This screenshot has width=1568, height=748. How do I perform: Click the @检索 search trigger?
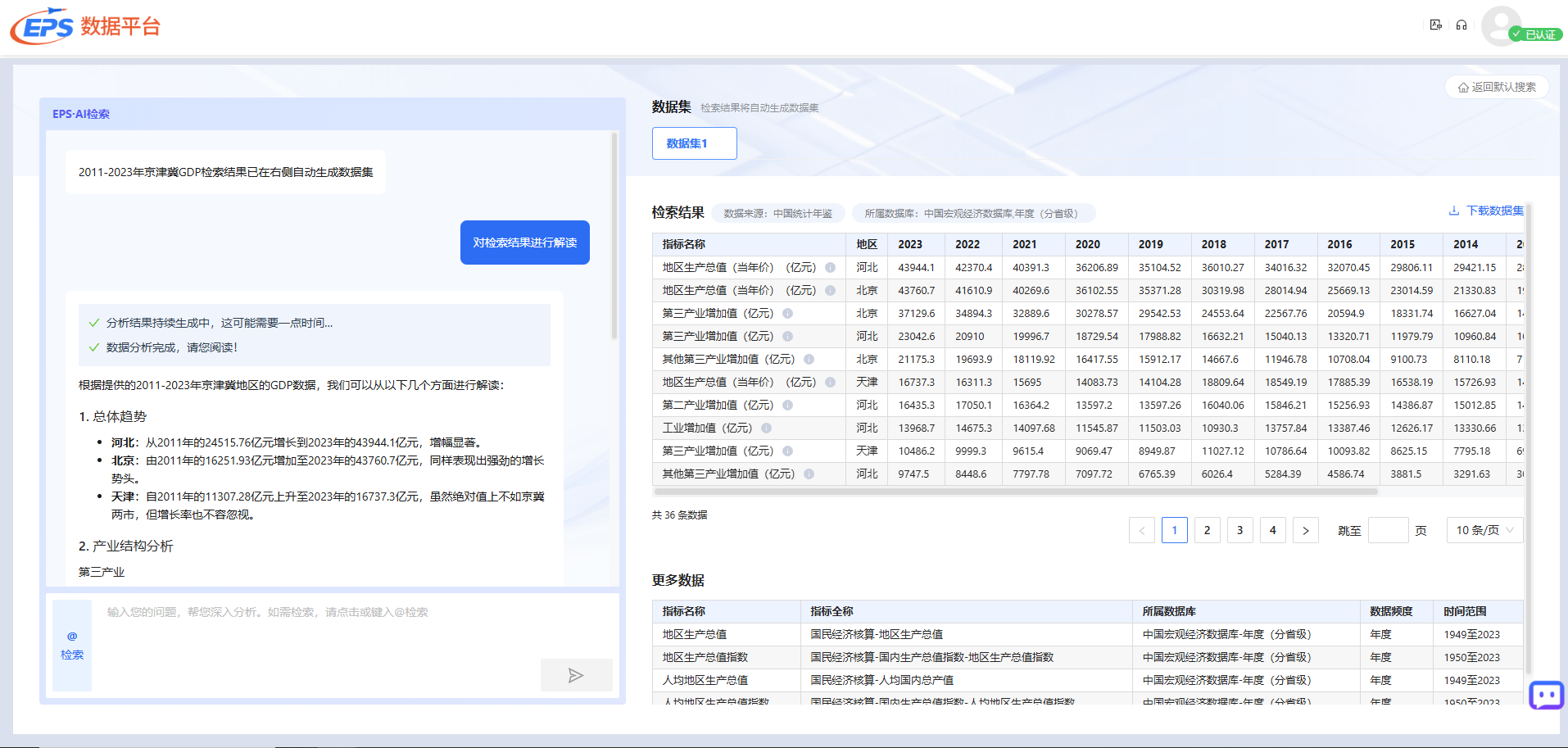tap(72, 646)
